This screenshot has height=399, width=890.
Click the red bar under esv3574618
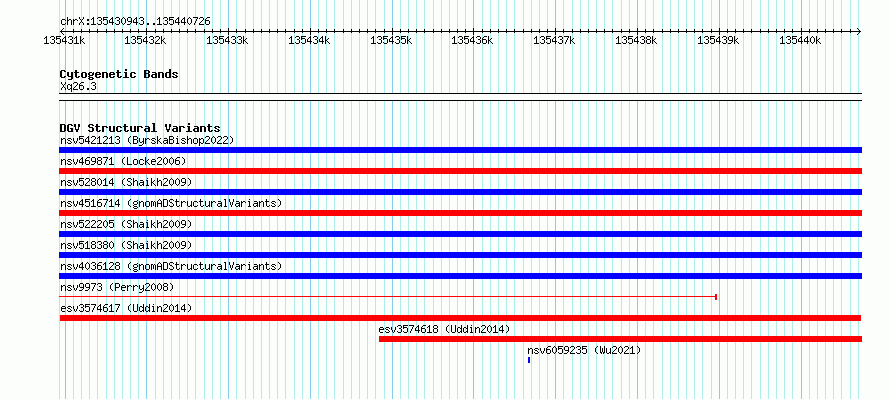(620, 339)
